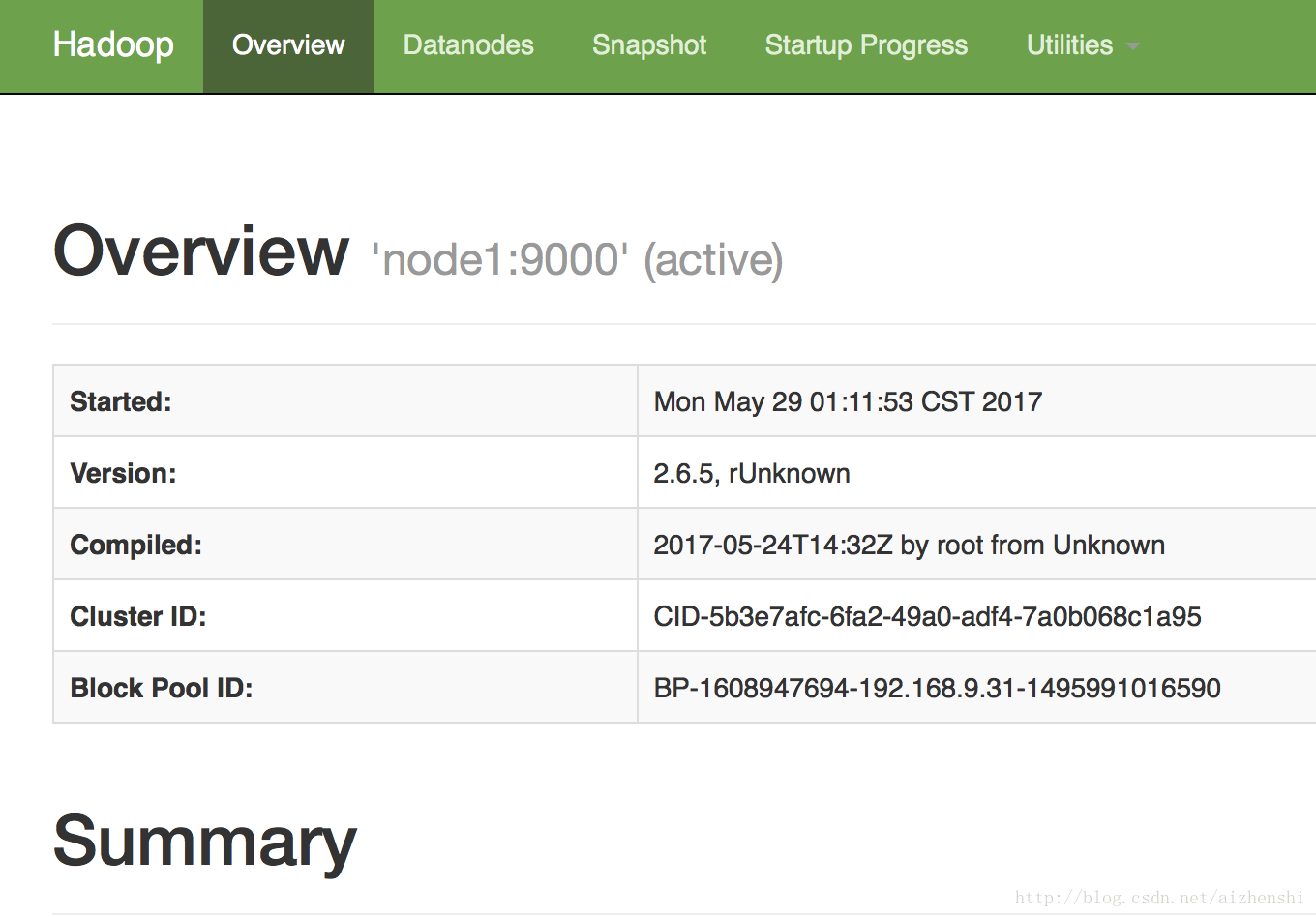
Task: Expand the Utilities dropdown menu
Action: 1083,46
